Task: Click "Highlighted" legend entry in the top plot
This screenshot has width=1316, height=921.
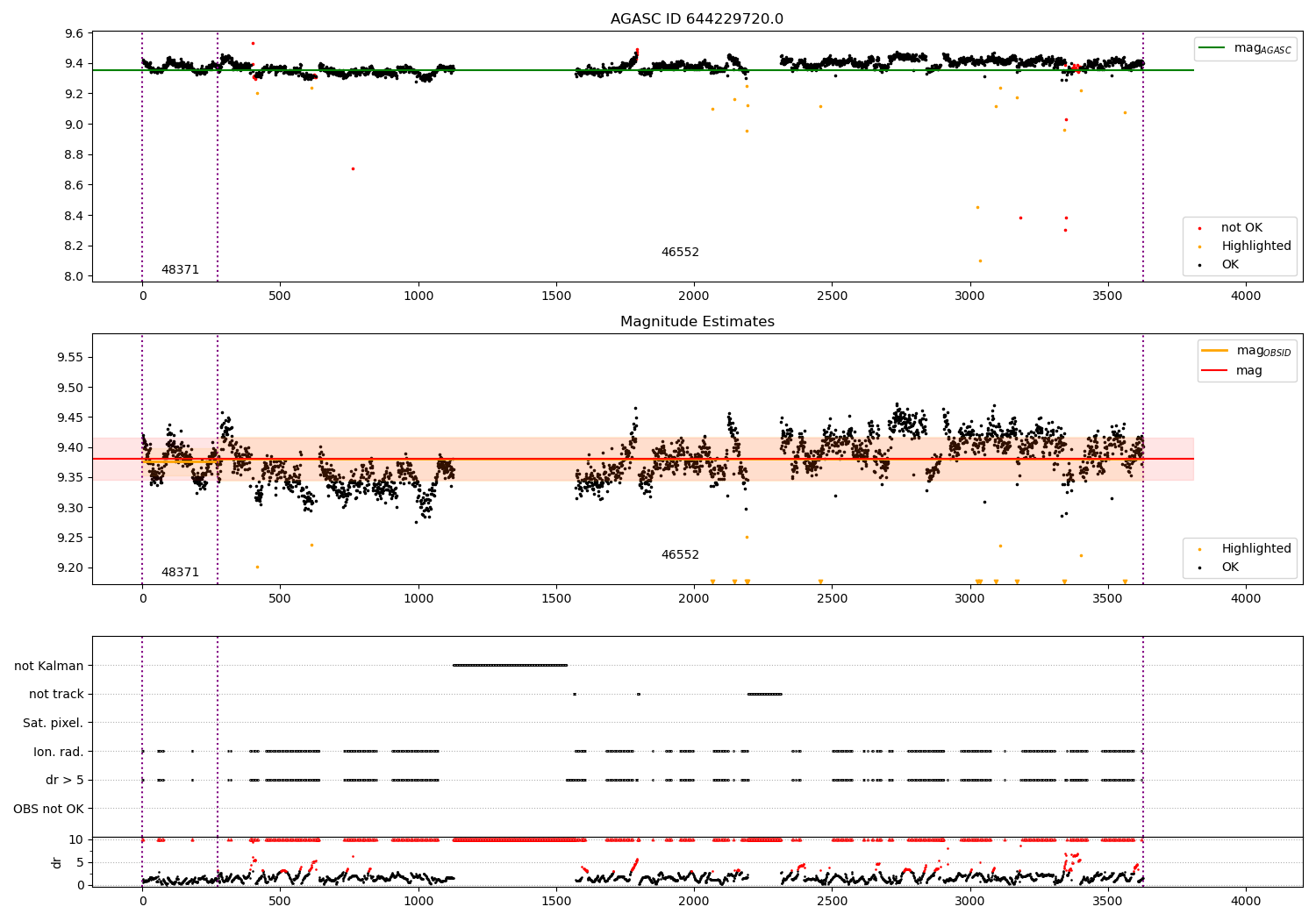Action: pos(1256,246)
